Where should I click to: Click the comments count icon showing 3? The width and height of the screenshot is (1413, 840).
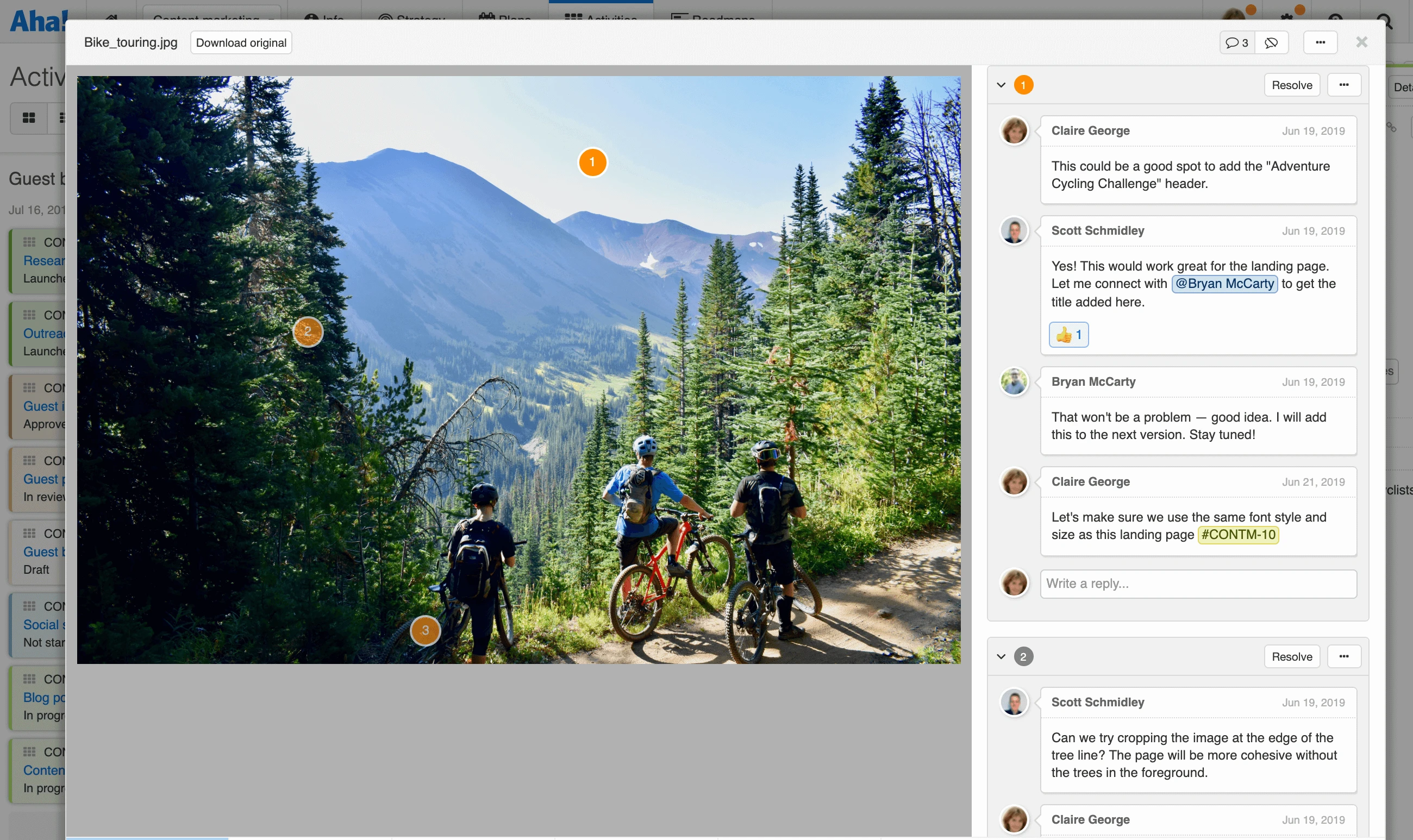(x=1237, y=42)
